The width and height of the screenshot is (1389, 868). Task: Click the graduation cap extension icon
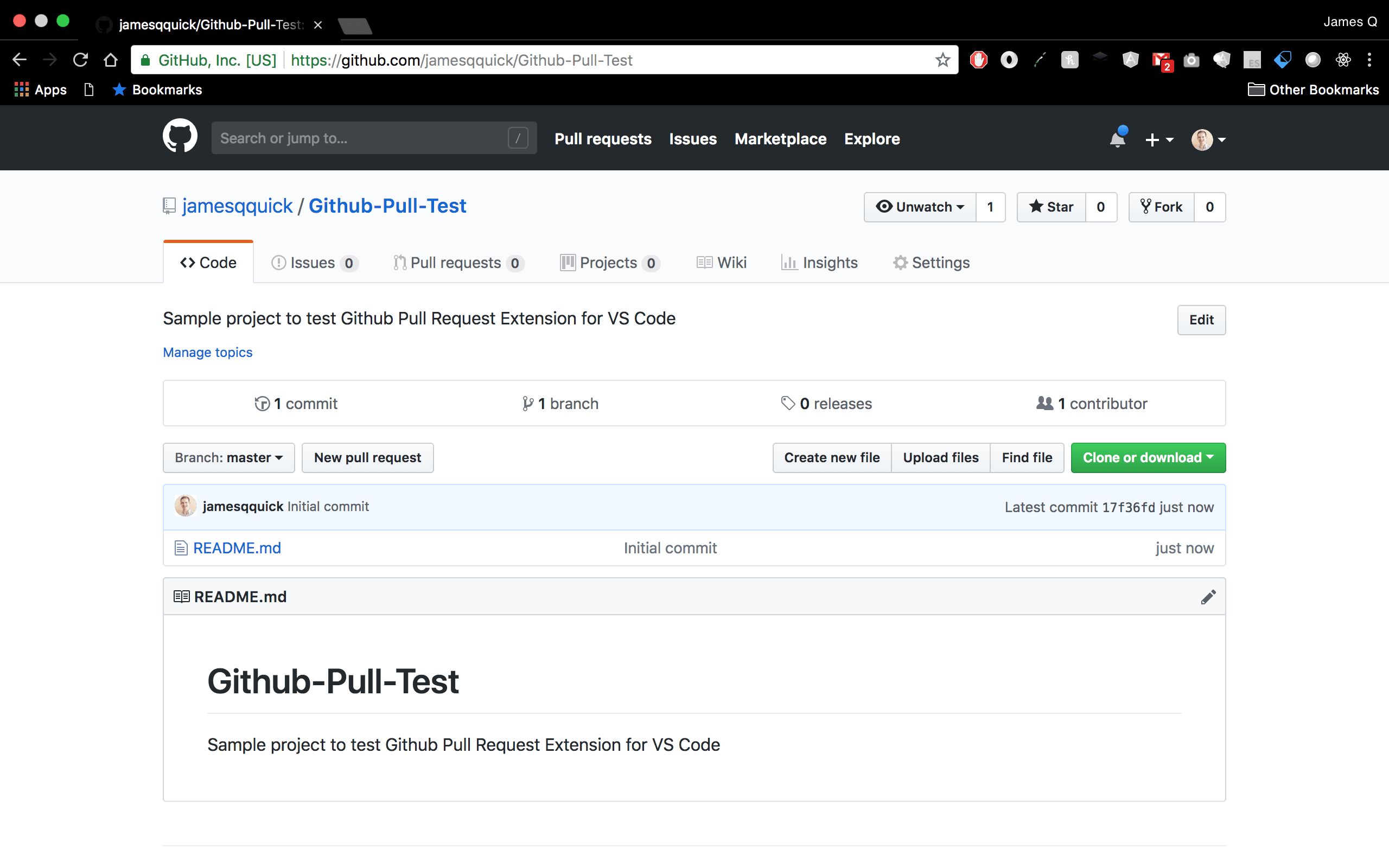coord(1100,57)
